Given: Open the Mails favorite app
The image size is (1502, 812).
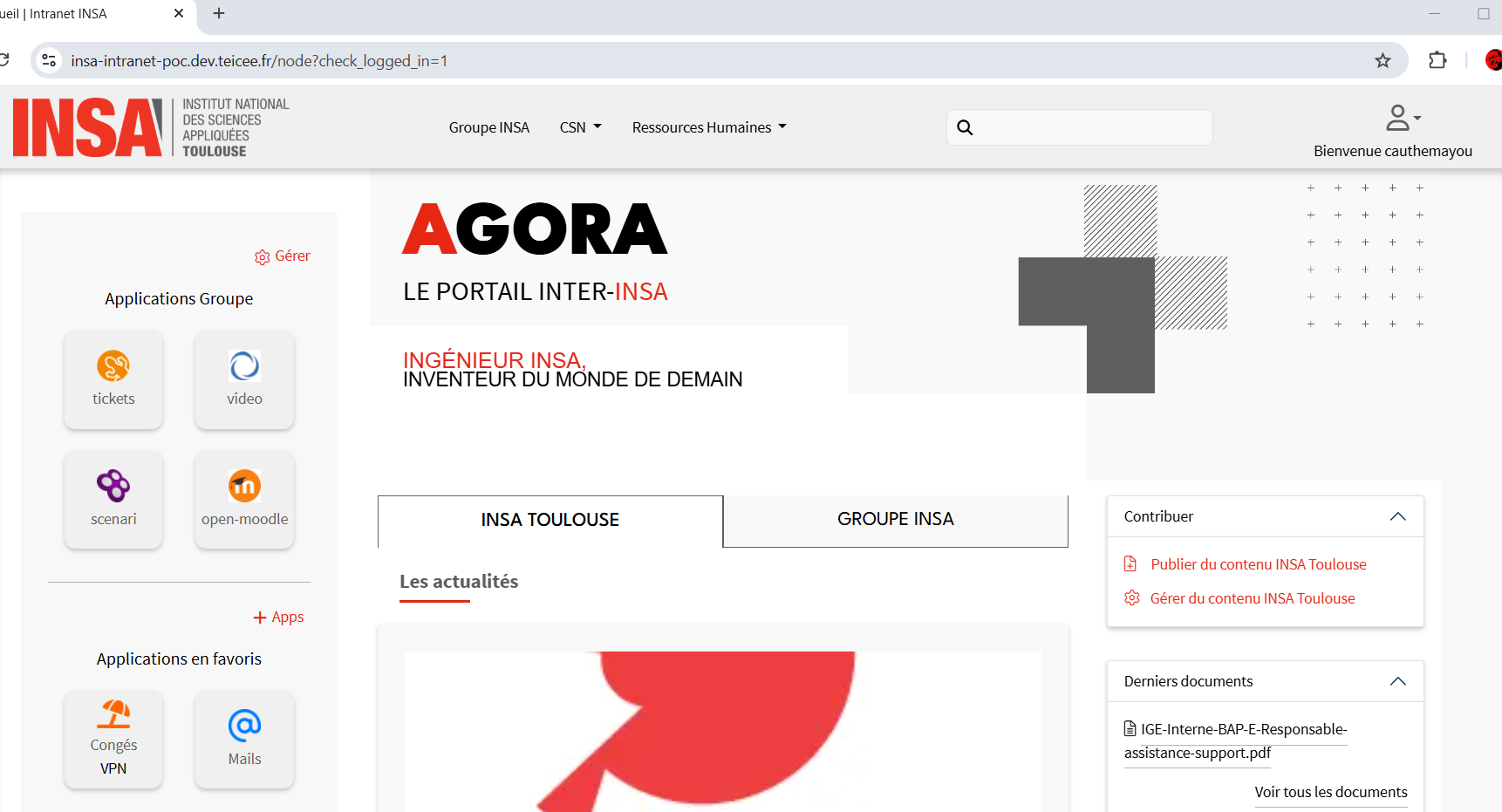Looking at the screenshot, I should (244, 739).
